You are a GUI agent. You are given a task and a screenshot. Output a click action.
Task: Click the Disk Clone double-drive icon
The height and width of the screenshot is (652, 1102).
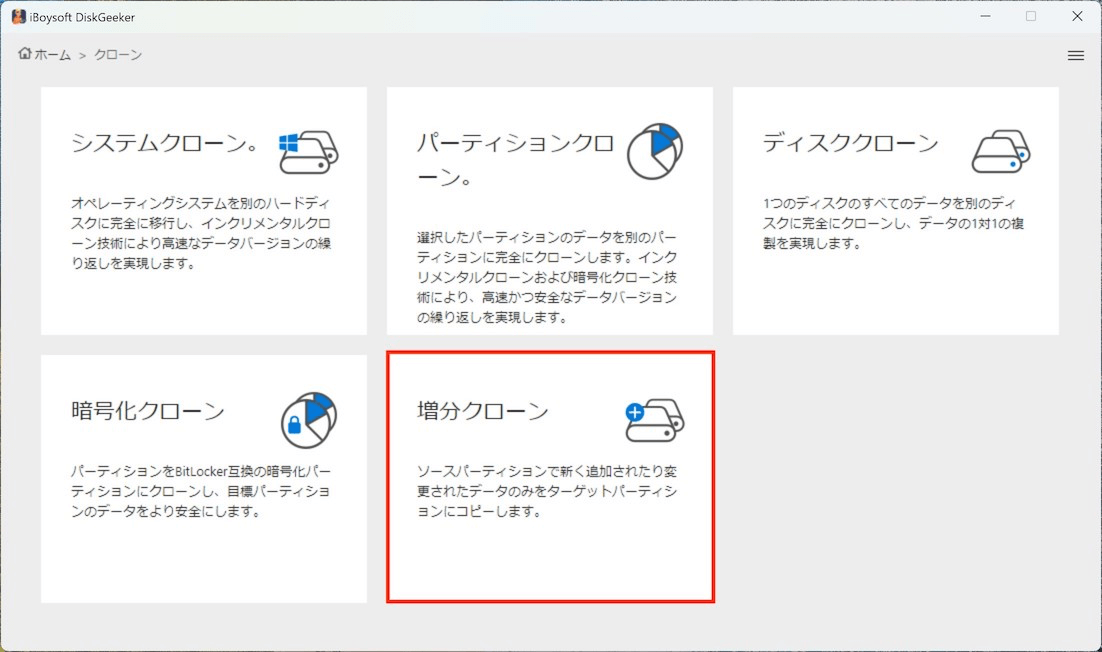1001,152
